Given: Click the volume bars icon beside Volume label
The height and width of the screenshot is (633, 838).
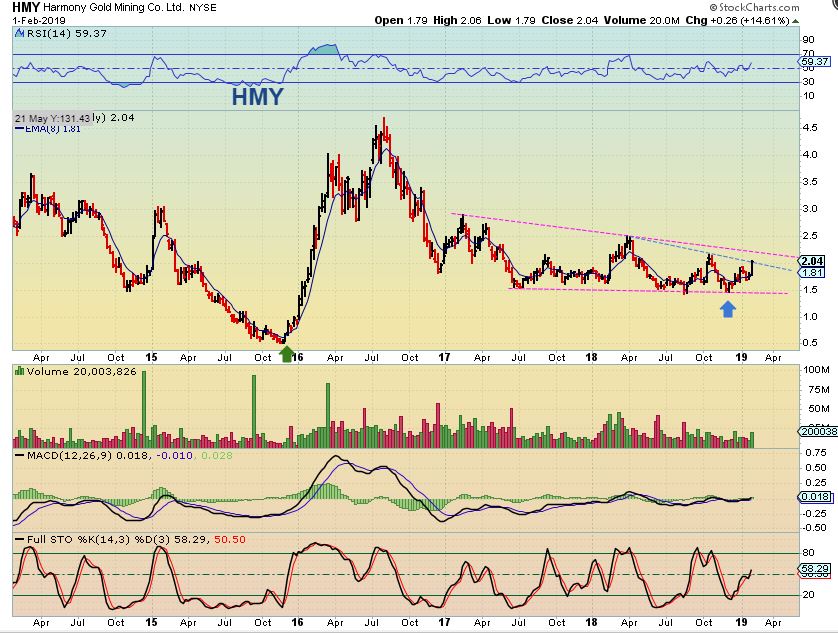Looking at the screenshot, I should click(19, 371).
